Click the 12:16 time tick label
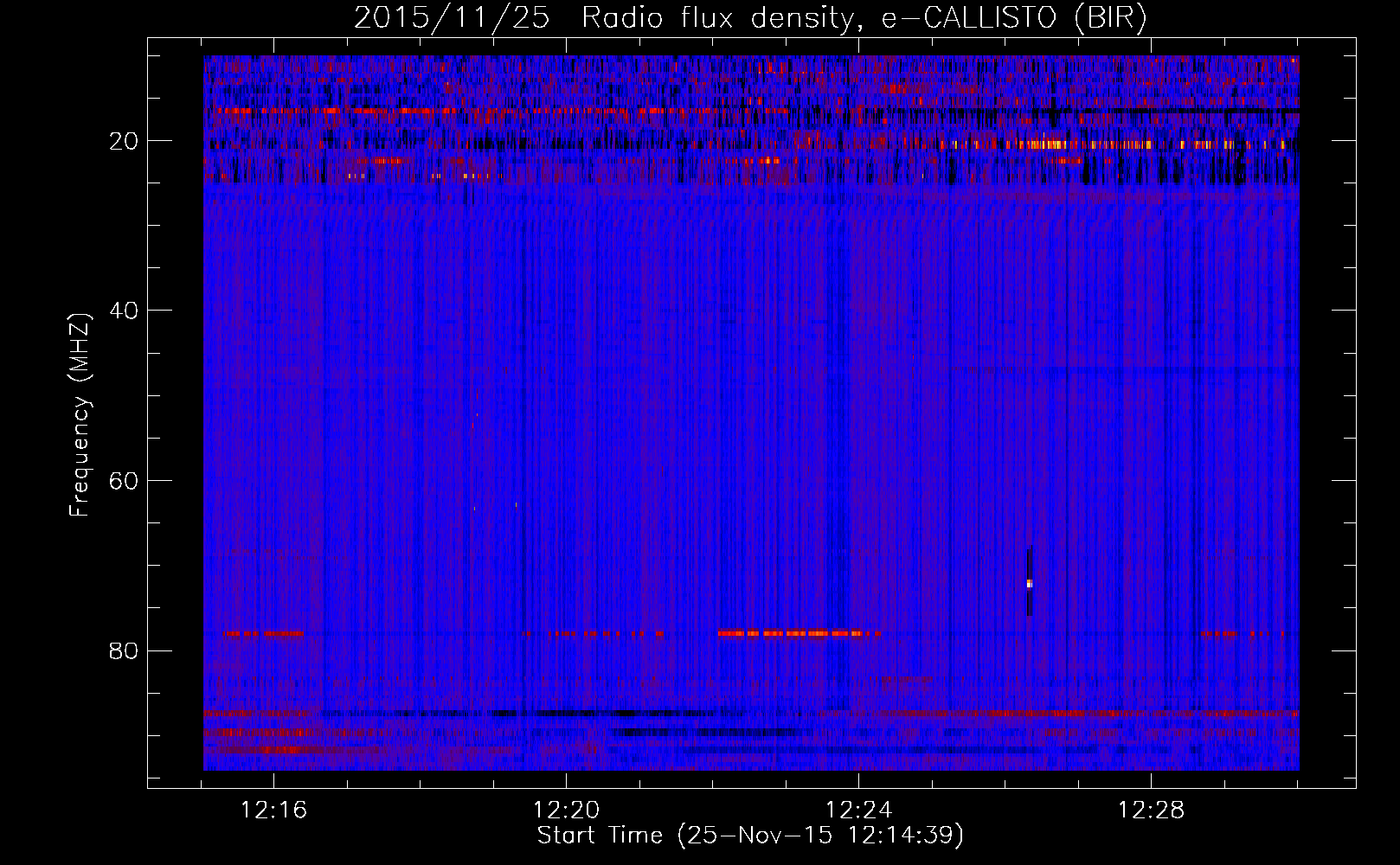This screenshot has height=865, width=1400. [x=273, y=811]
